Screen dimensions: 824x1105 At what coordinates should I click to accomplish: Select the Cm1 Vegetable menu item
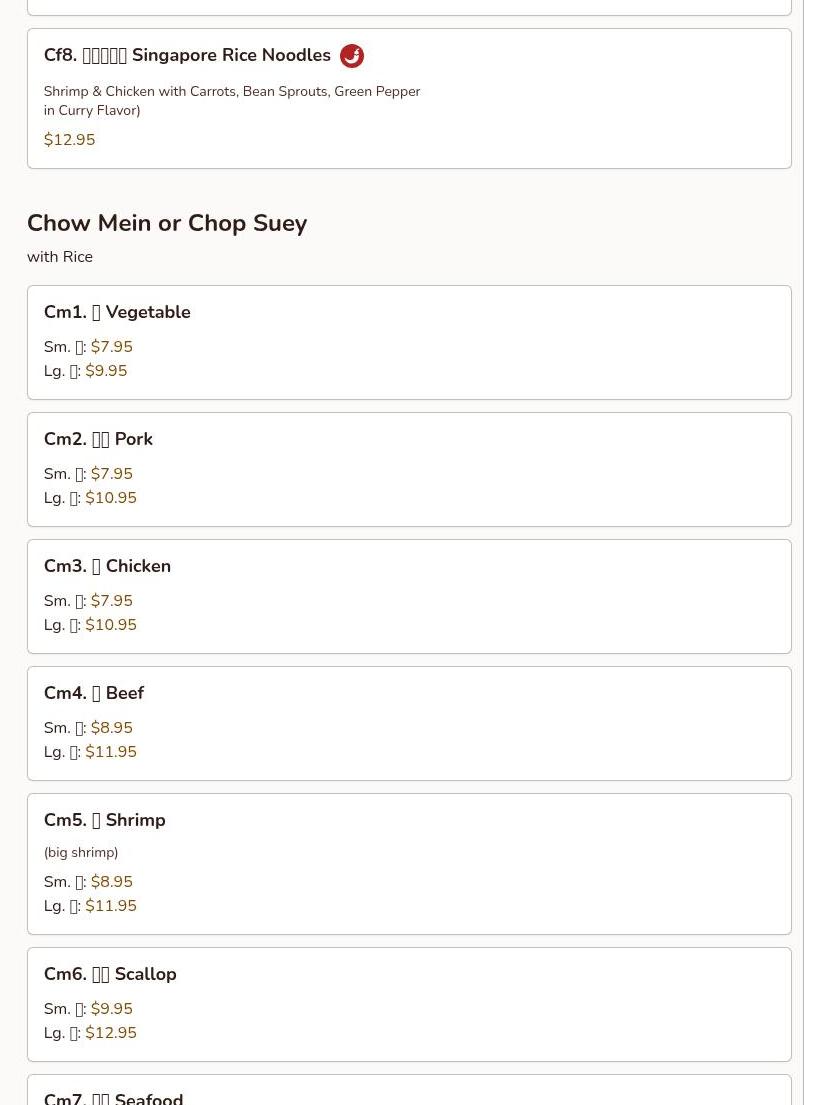tap(117, 312)
